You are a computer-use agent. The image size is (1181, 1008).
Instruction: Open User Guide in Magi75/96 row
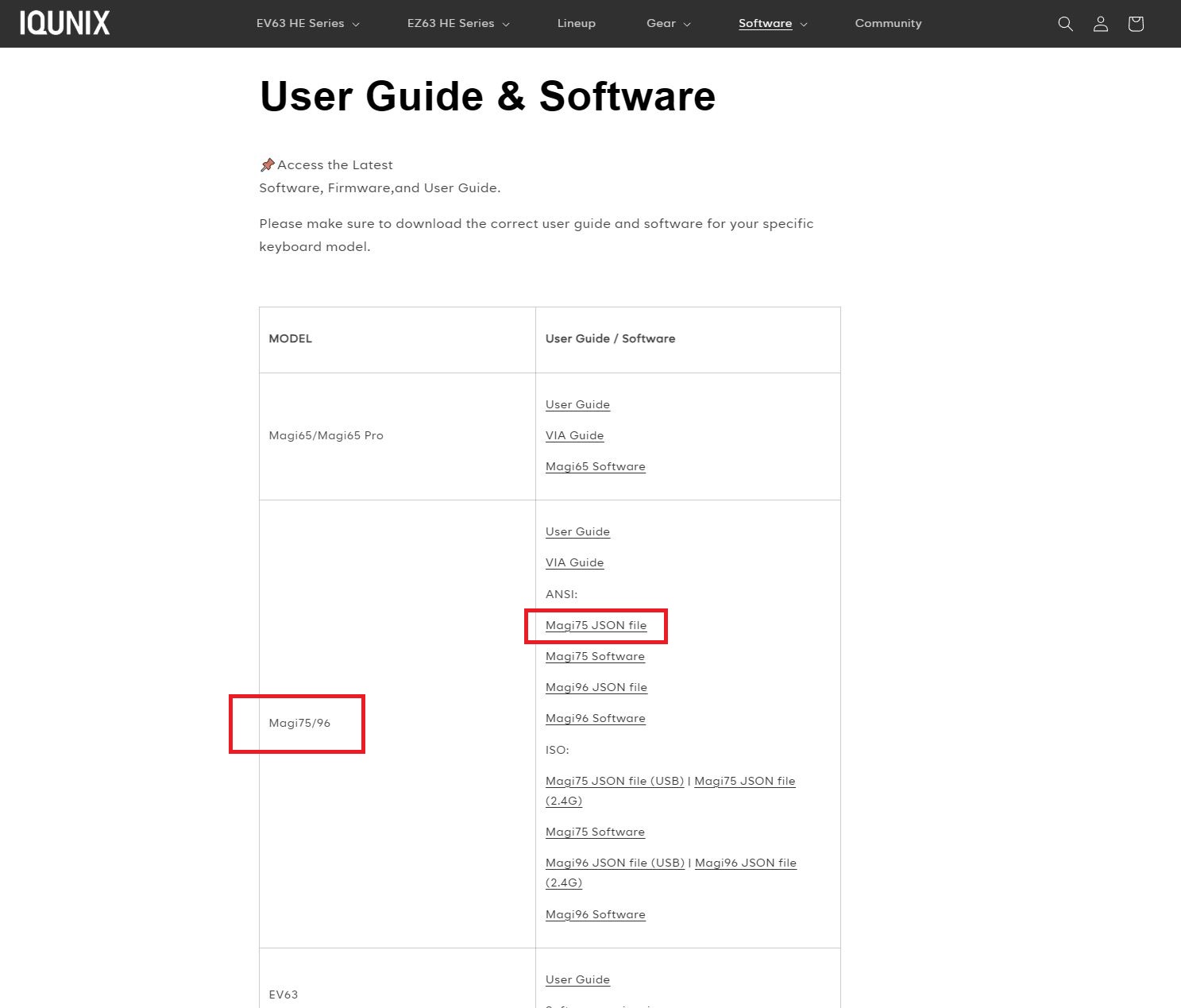[x=577, y=531]
